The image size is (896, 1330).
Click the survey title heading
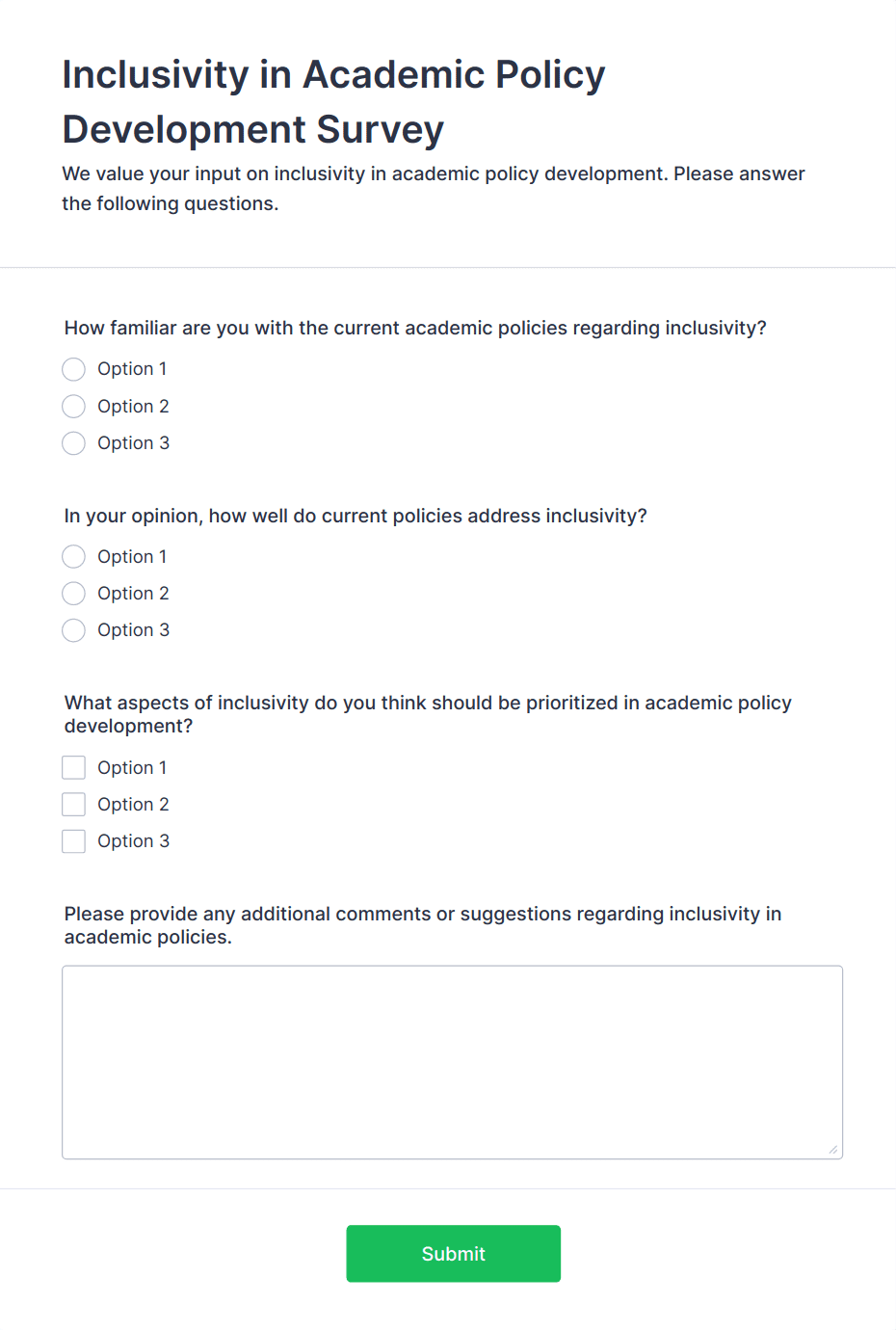[x=333, y=101]
